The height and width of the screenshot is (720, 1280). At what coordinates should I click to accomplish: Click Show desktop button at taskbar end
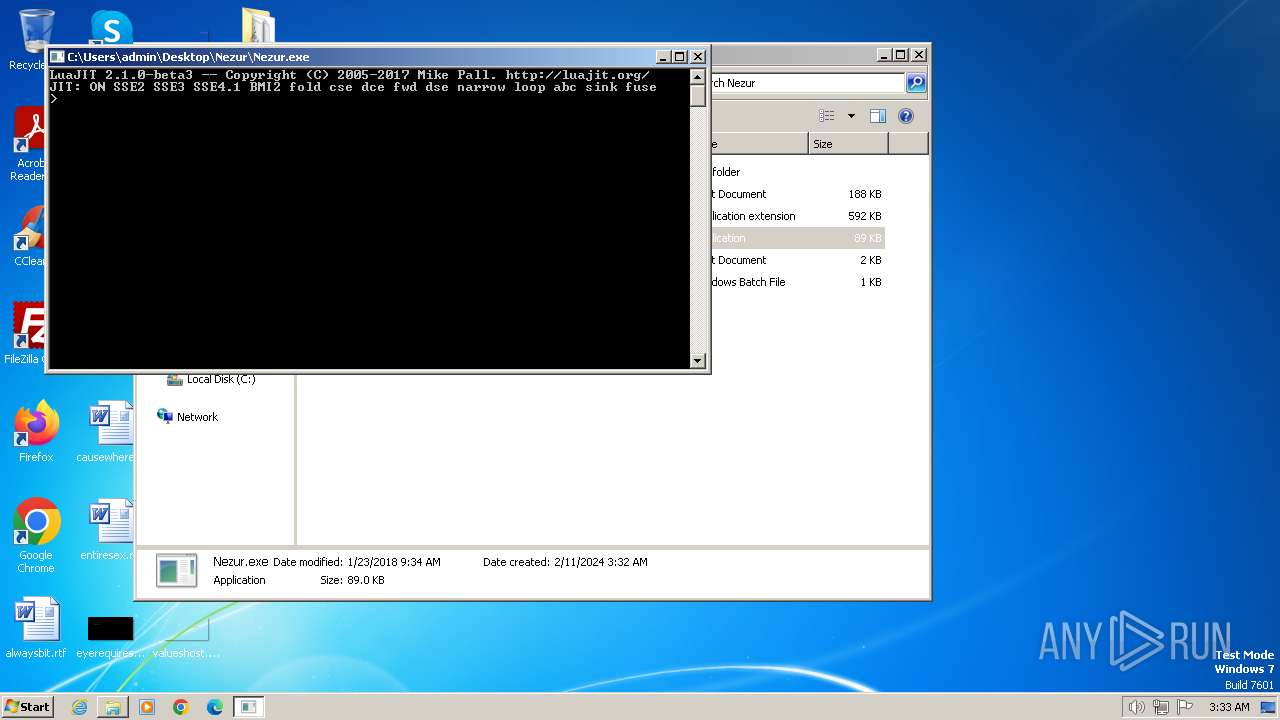(x=1269, y=707)
